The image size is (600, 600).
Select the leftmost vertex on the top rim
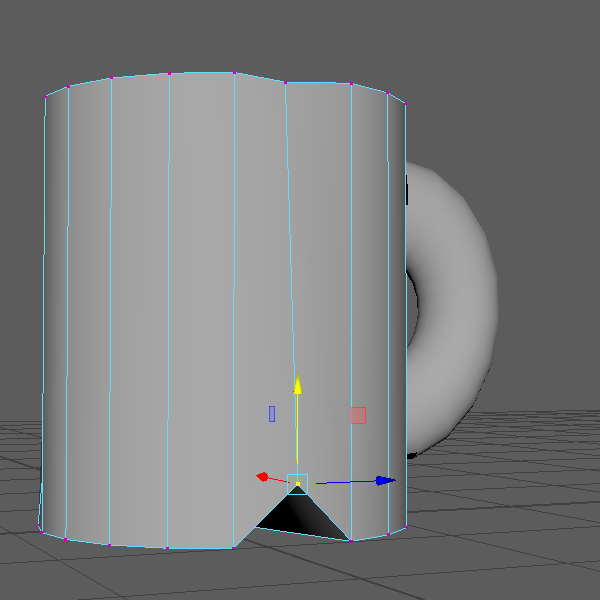click(x=46, y=96)
